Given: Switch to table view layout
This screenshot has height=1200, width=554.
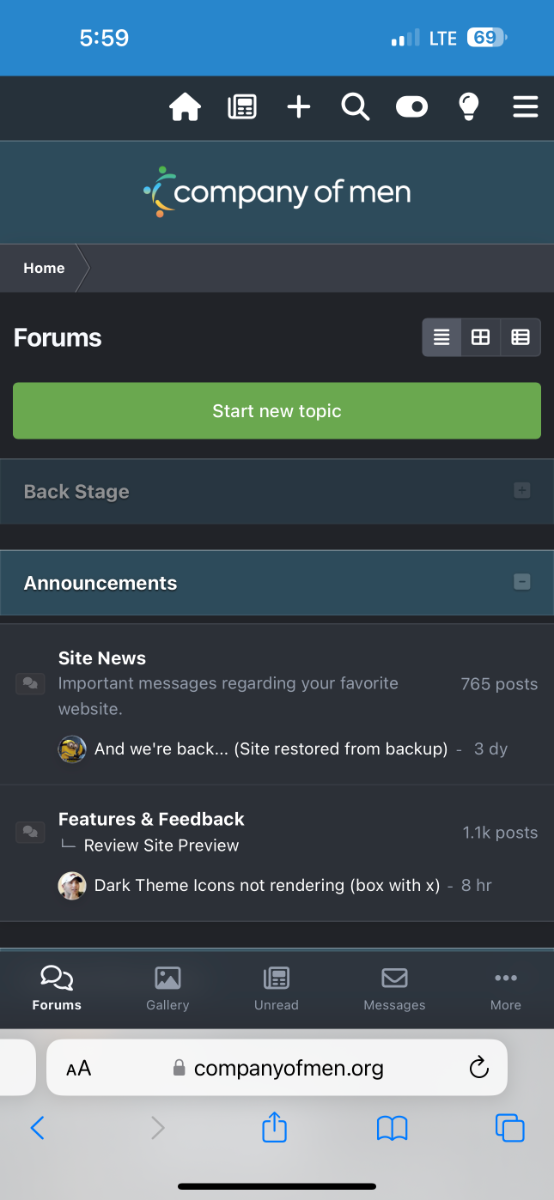Looking at the screenshot, I should (x=520, y=337).
